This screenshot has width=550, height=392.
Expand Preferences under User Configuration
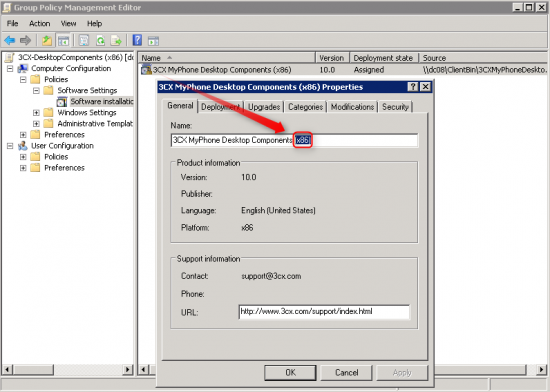pos(23,168)
